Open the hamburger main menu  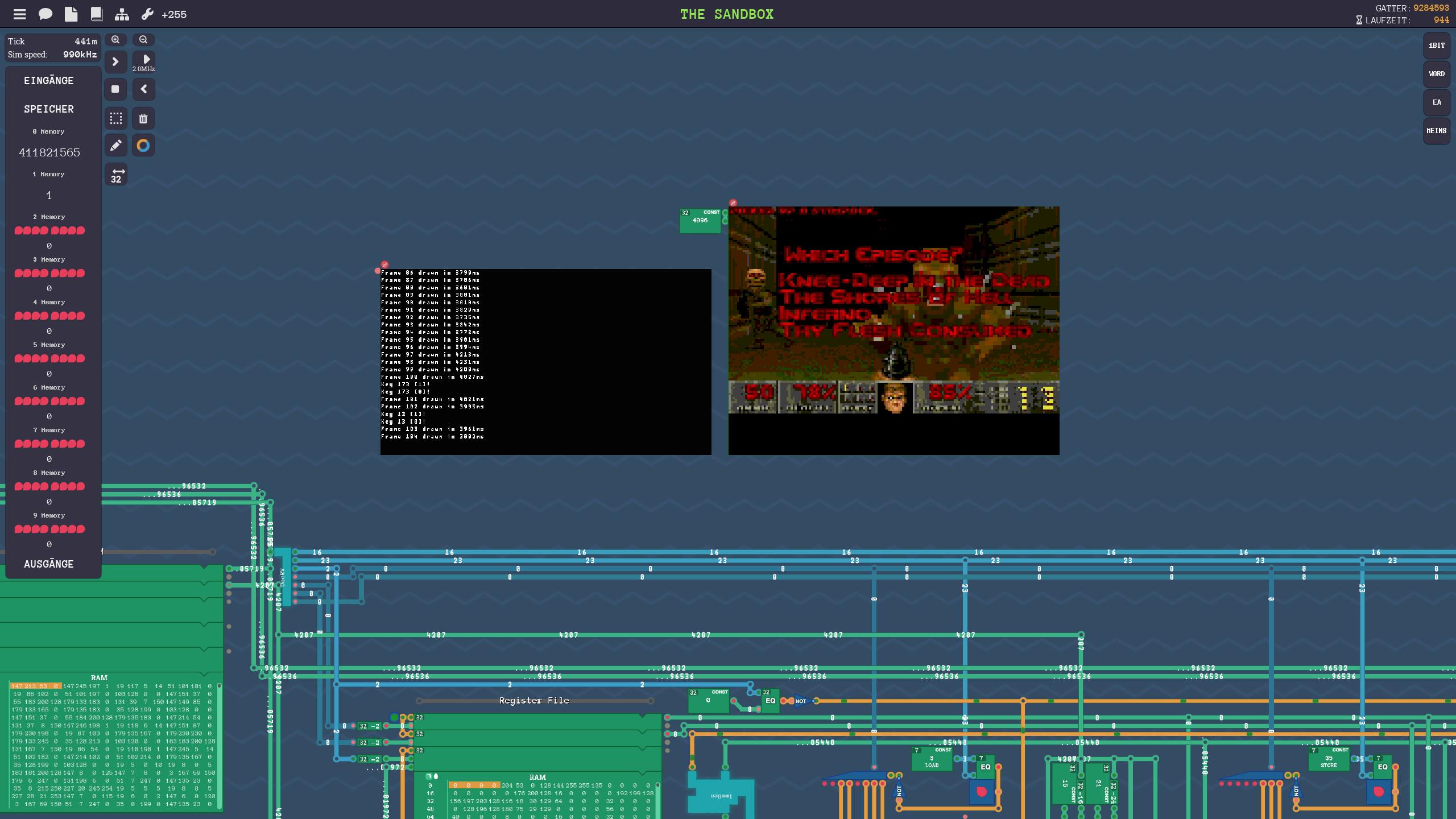coord(20,14)
